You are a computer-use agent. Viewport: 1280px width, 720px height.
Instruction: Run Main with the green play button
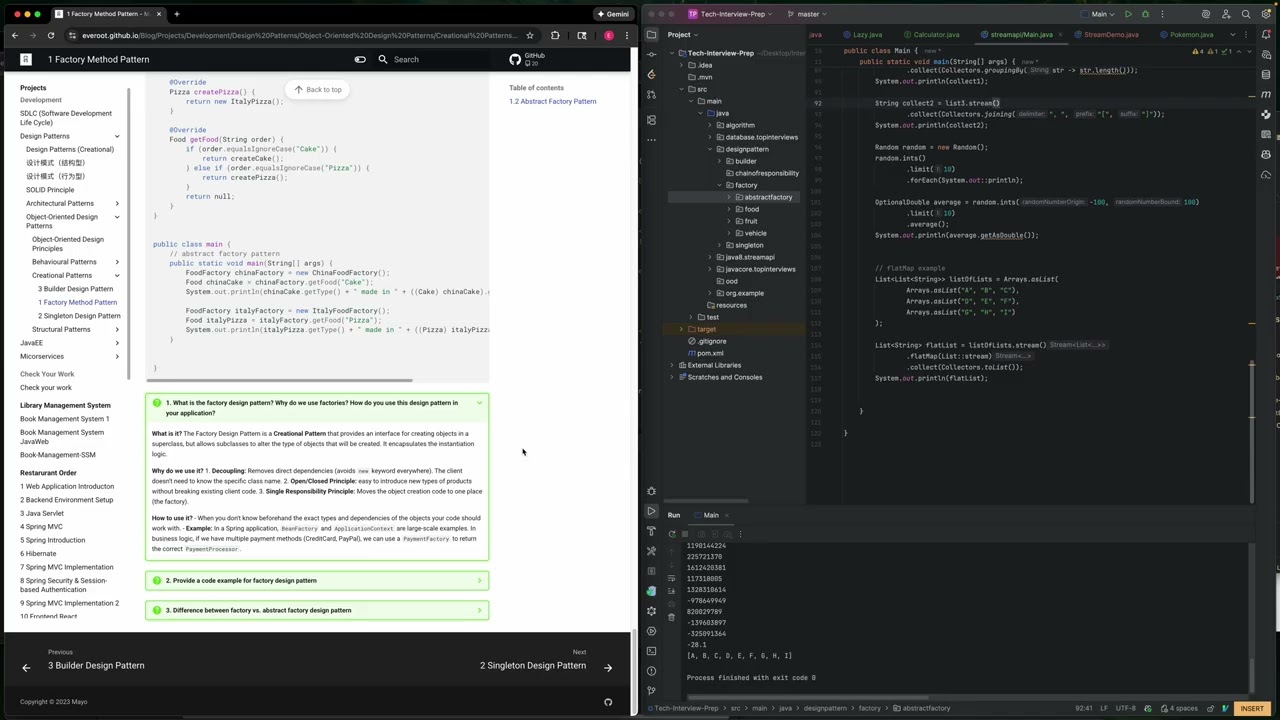coord(1128,14)
